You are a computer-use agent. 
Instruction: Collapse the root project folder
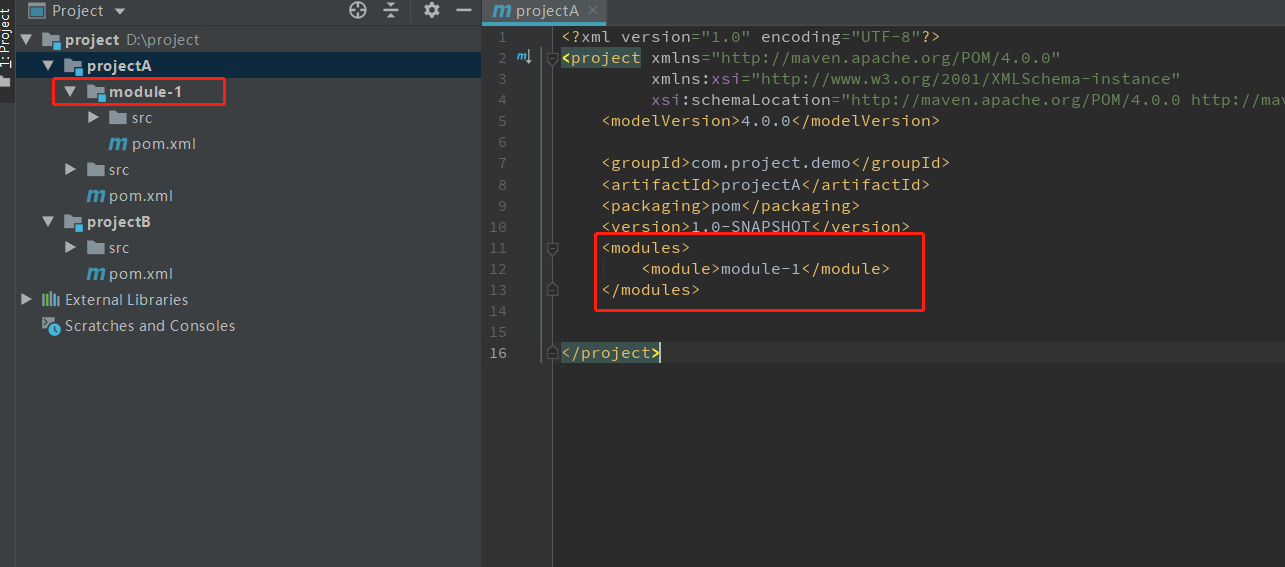[x=26, y=40]
